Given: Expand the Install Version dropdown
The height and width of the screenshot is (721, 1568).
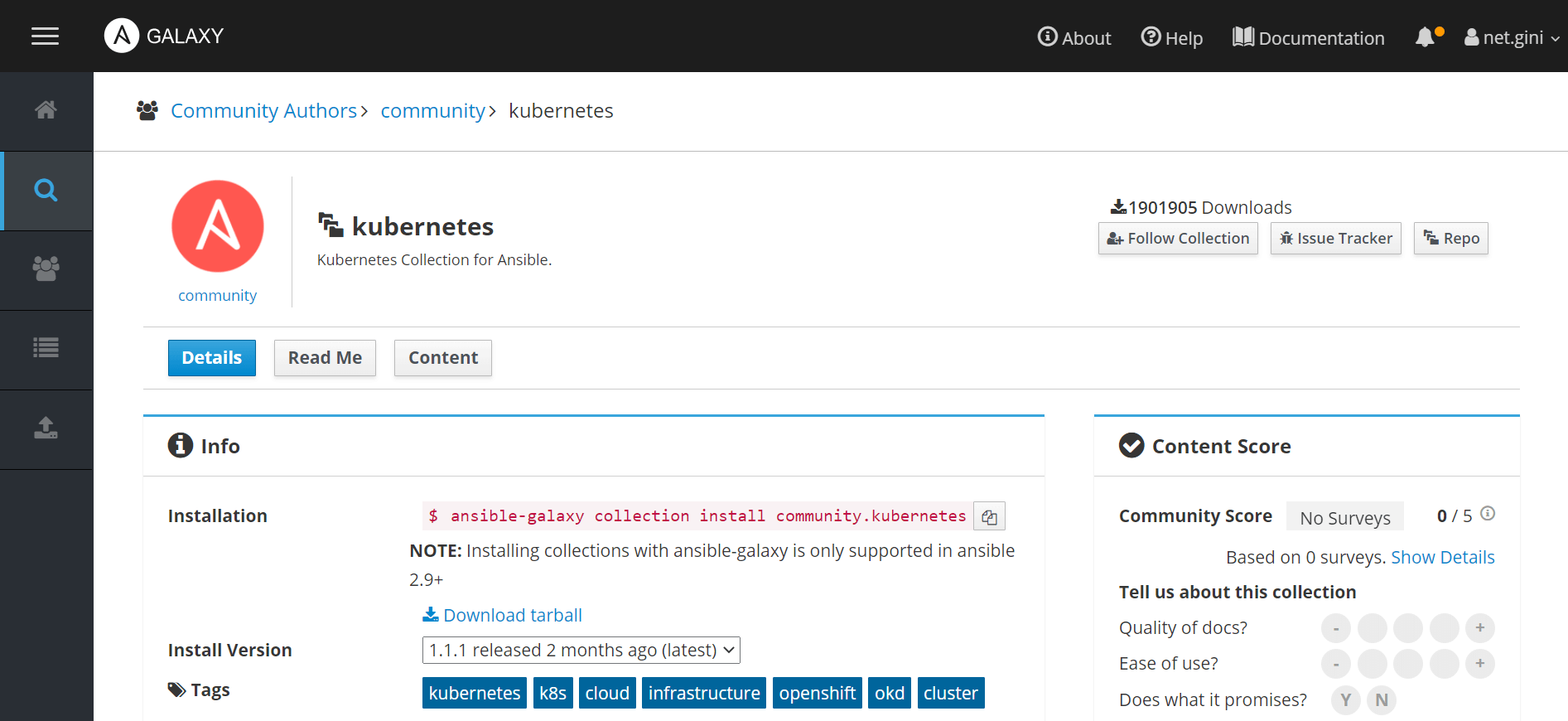Looking at the screenshot, I should click(x=581, y=650).
